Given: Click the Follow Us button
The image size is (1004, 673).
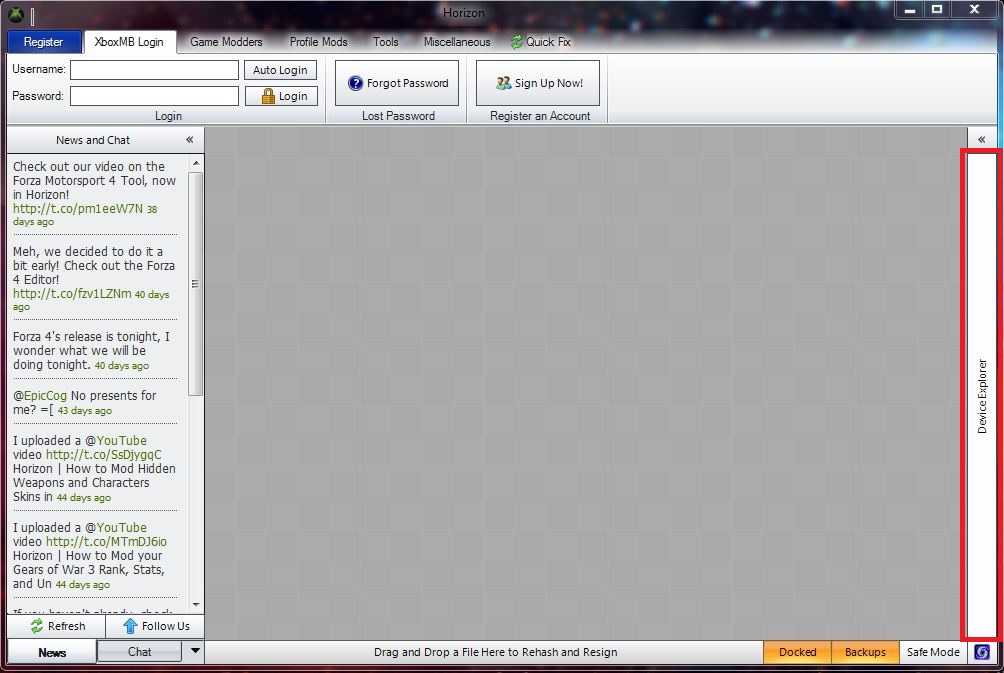Looking at the screenshot, I should (x=156, y=626).
